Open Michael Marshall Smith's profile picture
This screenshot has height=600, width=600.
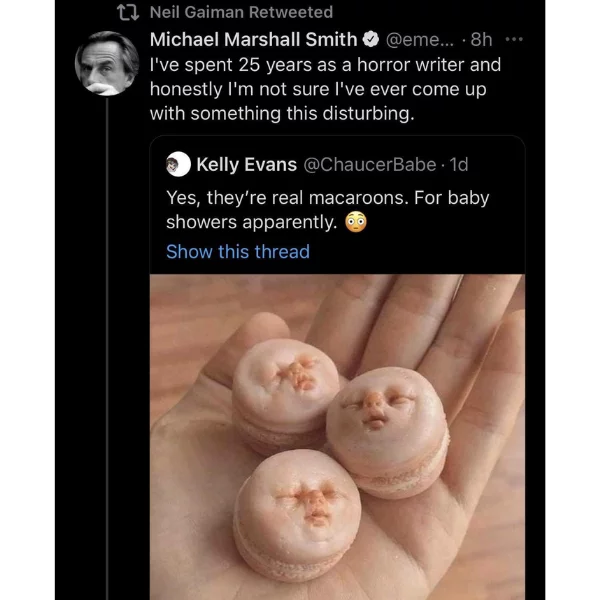(107, 63)
